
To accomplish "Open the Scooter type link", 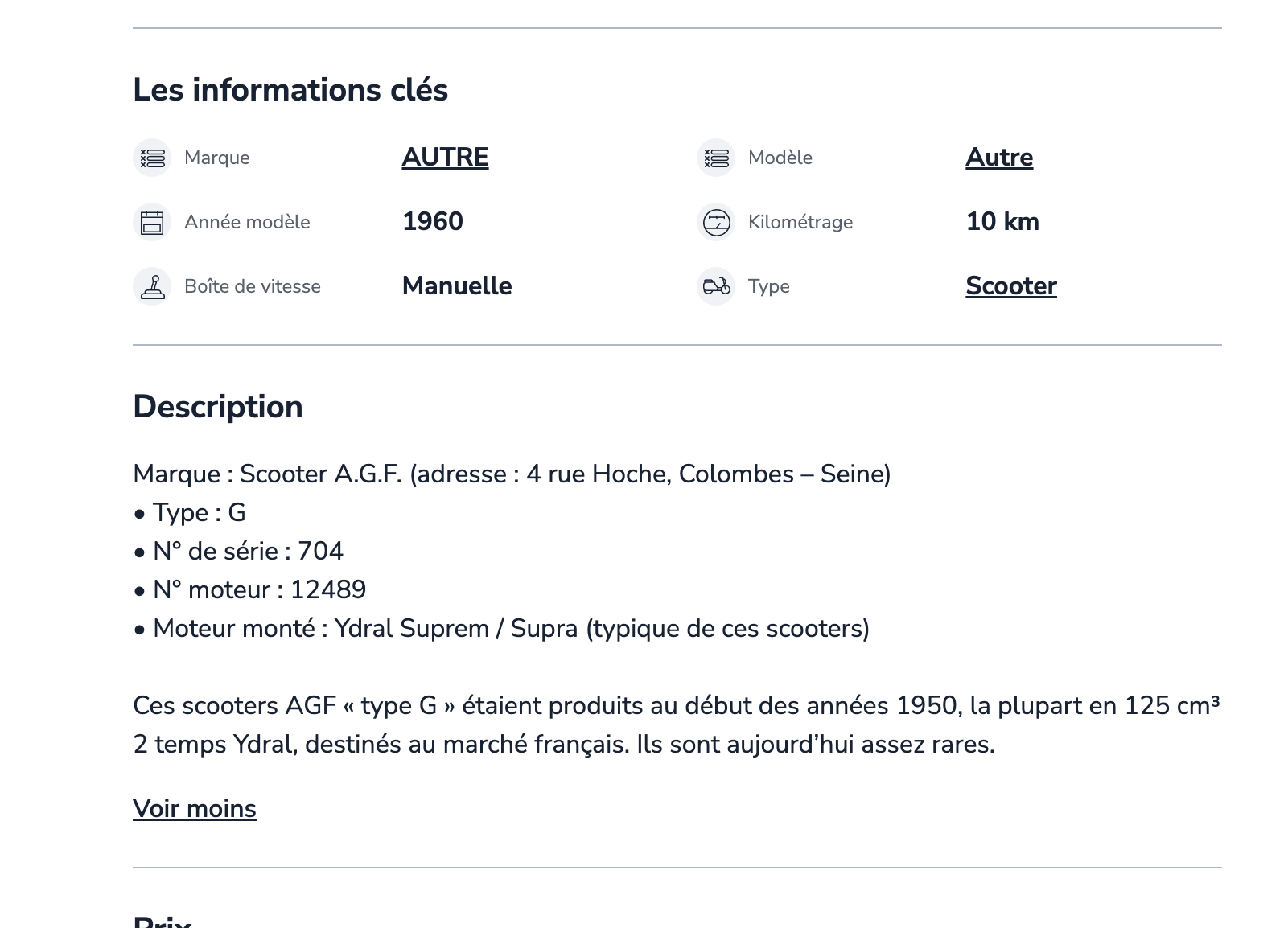I will click(x=1010, y=286).
